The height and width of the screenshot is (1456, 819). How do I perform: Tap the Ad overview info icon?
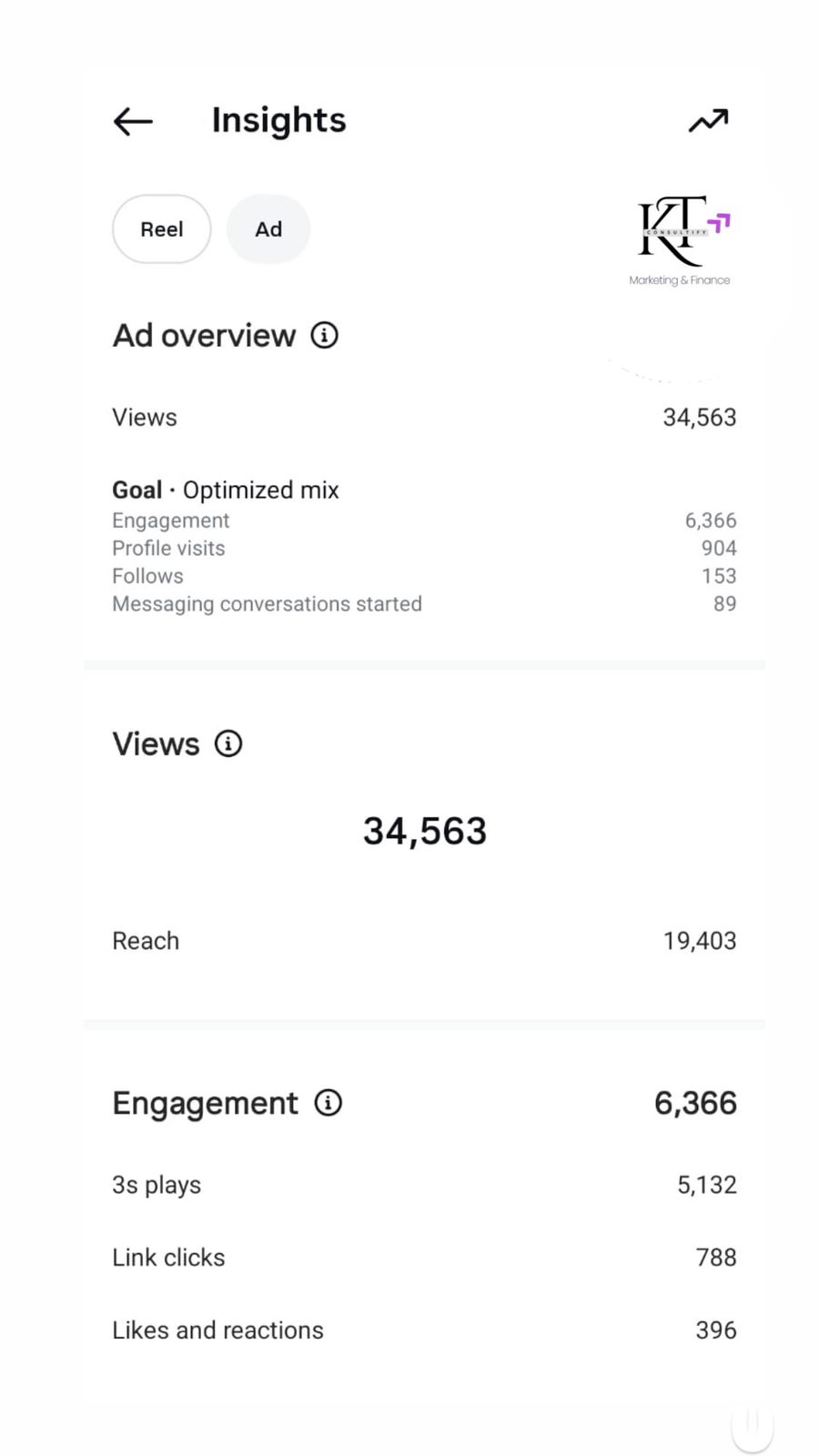pos(325,335)
